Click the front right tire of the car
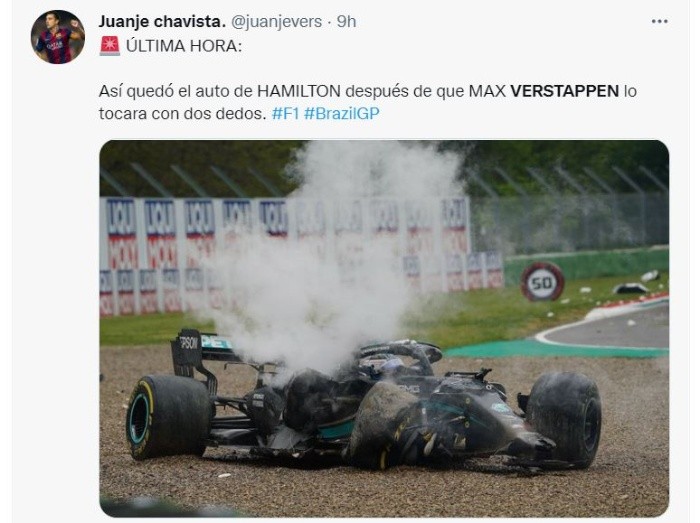Viewport: 700px width, 523px height. tap(565, 419)
